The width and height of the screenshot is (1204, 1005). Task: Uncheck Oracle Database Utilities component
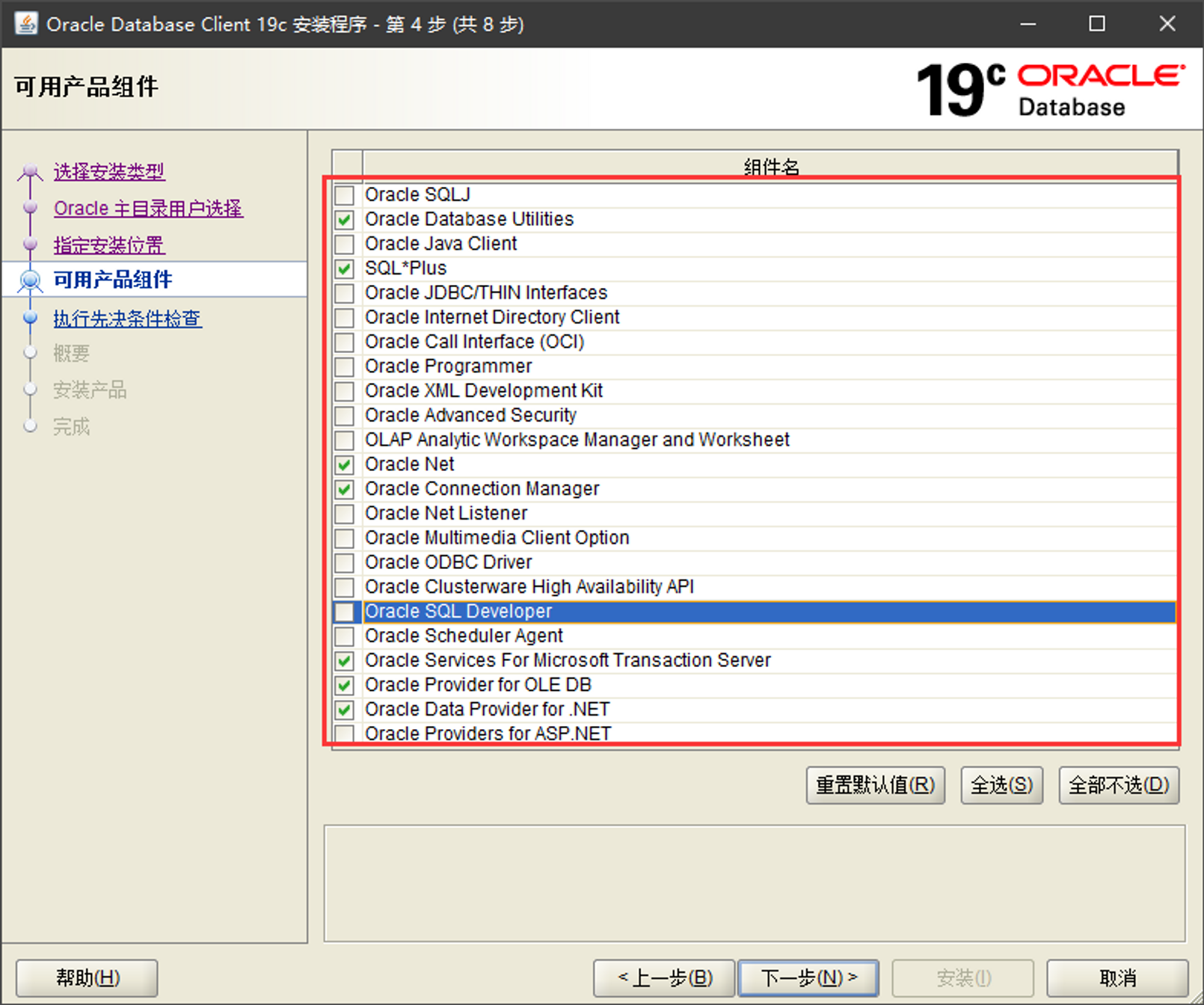[344, 220]
